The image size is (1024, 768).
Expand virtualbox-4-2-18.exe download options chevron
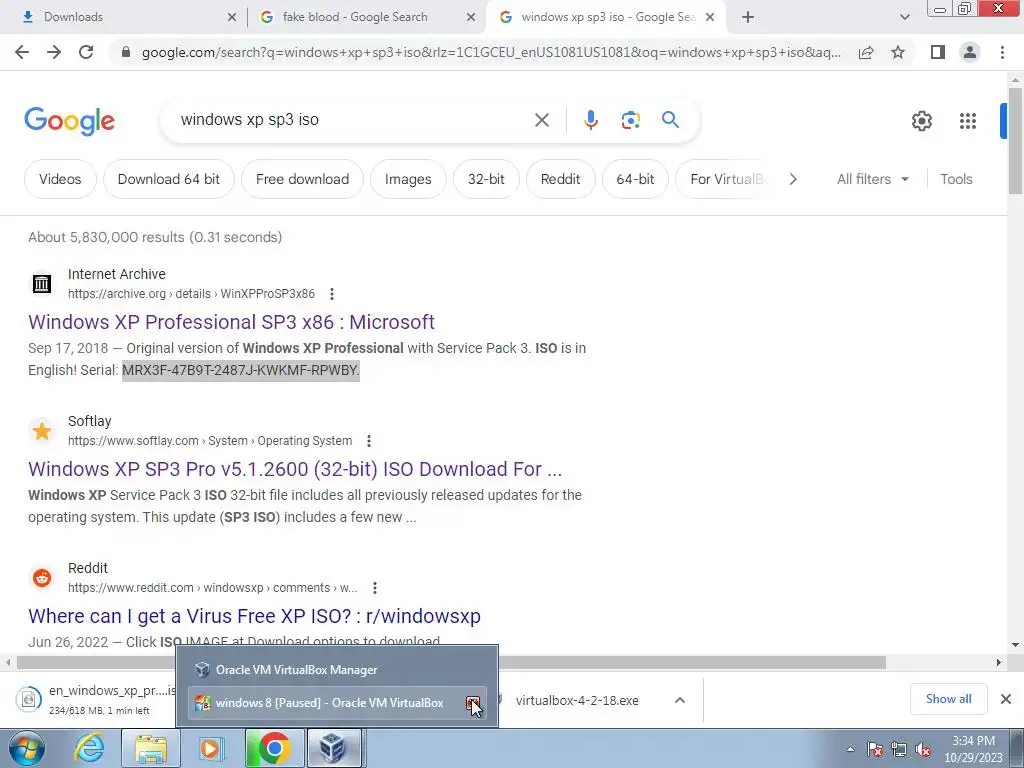[x=680, y=700]
